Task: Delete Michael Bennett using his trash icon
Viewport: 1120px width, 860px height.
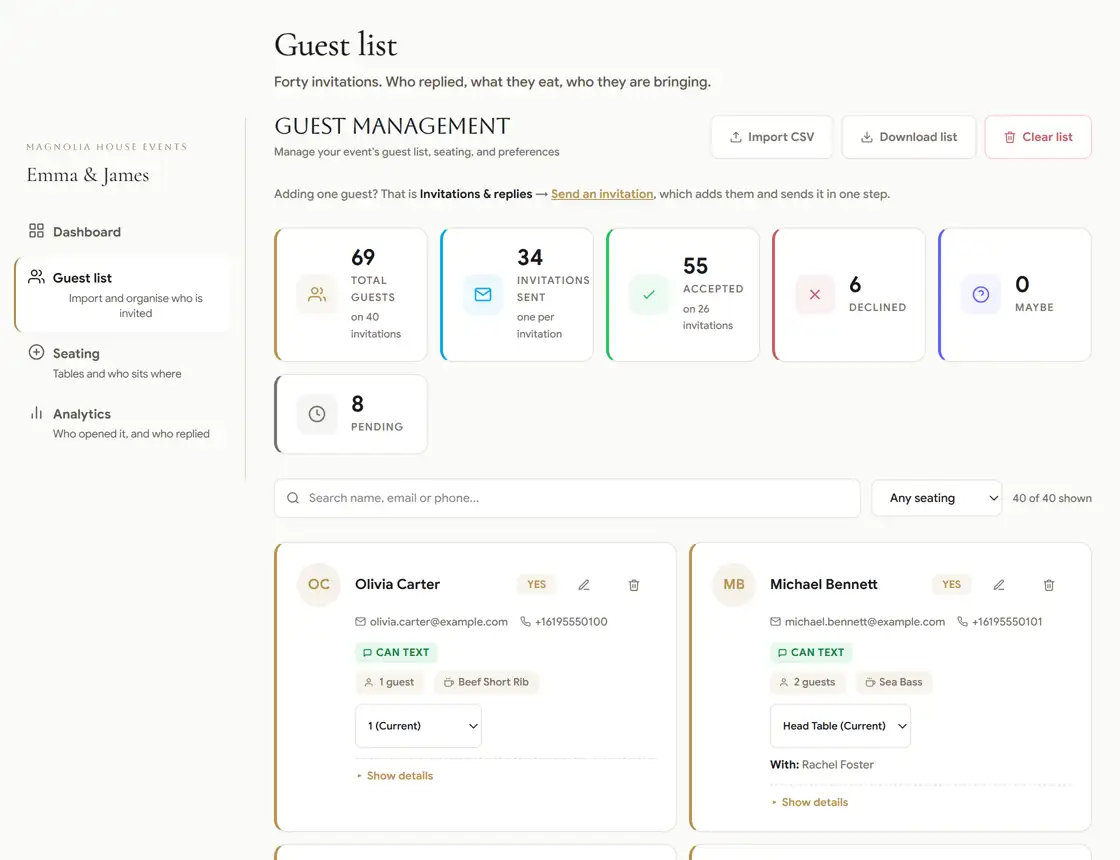Action: 1049,585
